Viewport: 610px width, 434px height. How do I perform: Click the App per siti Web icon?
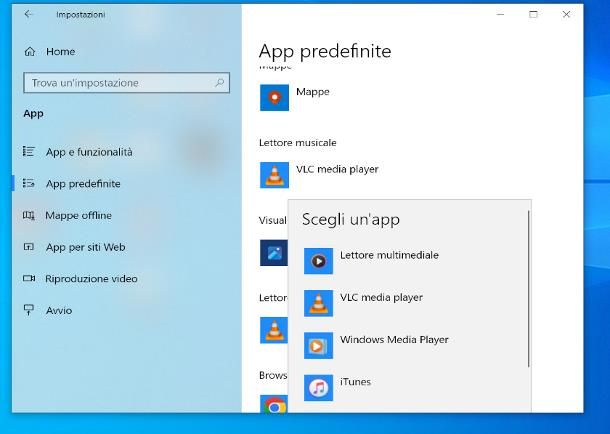tap(29, 247)
